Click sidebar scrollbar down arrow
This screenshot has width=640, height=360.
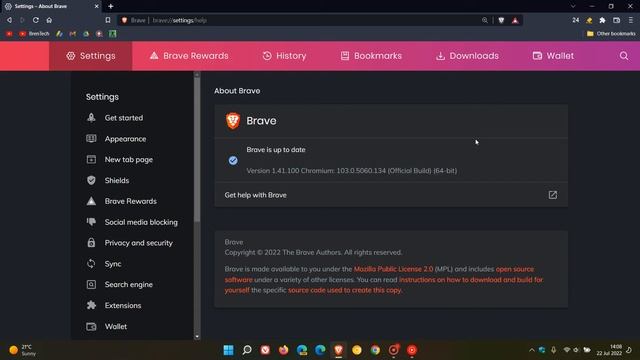coord(197,337)
